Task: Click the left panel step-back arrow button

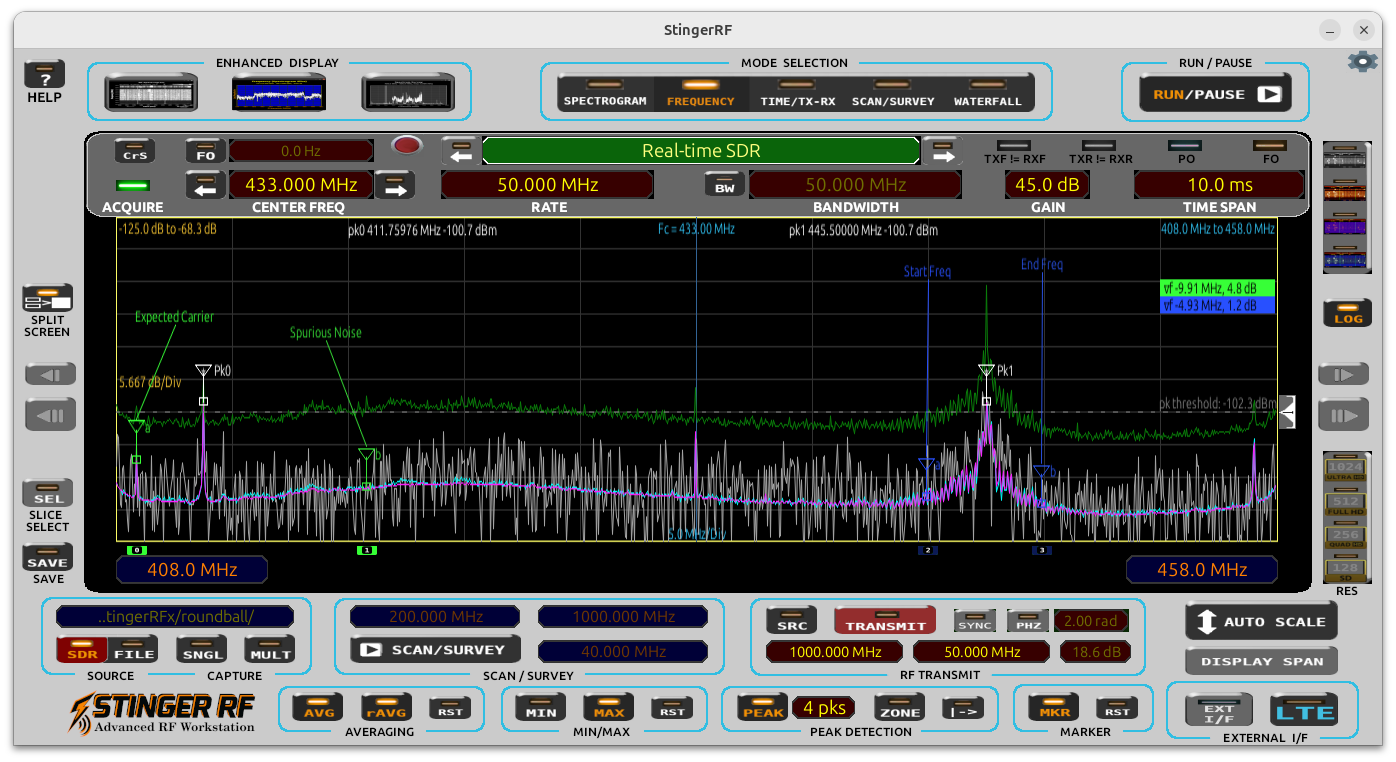Action: [50, 375]
